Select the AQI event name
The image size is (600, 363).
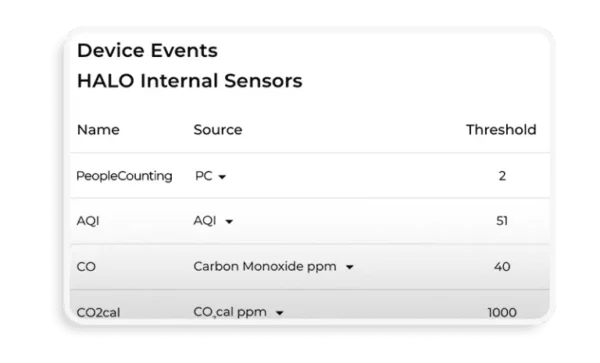click(88, 221)
